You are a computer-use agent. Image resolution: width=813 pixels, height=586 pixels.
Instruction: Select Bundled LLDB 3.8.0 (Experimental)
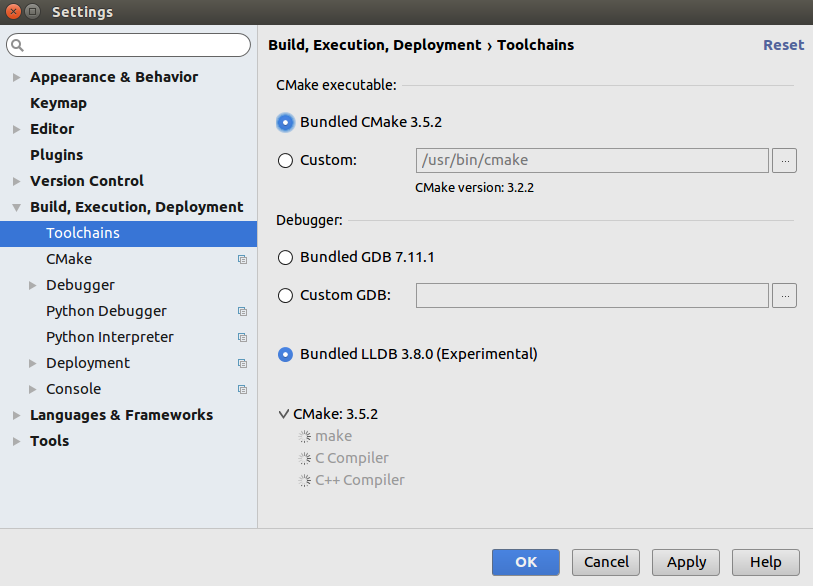pyautogui.click(x=285, y=354)
